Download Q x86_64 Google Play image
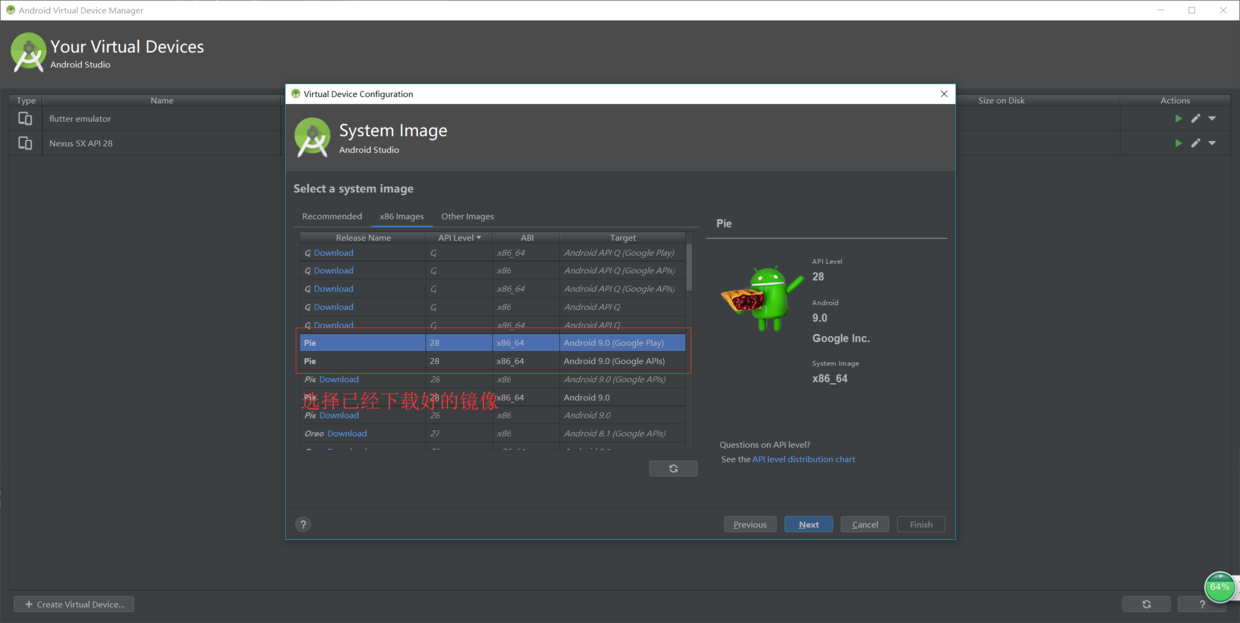 pyautogui.click(x=333, y=253)
